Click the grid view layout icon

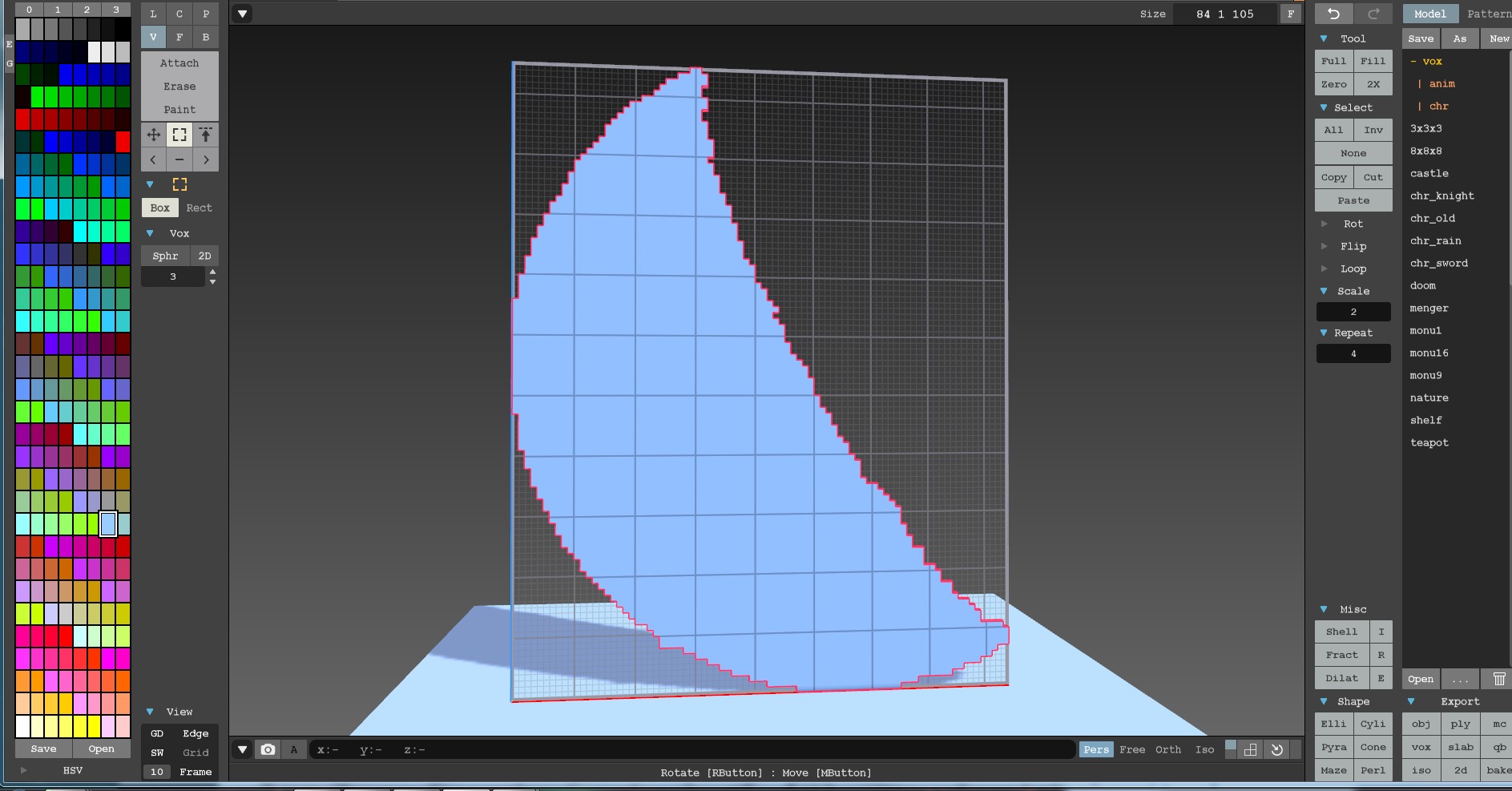pos(1250,749)
